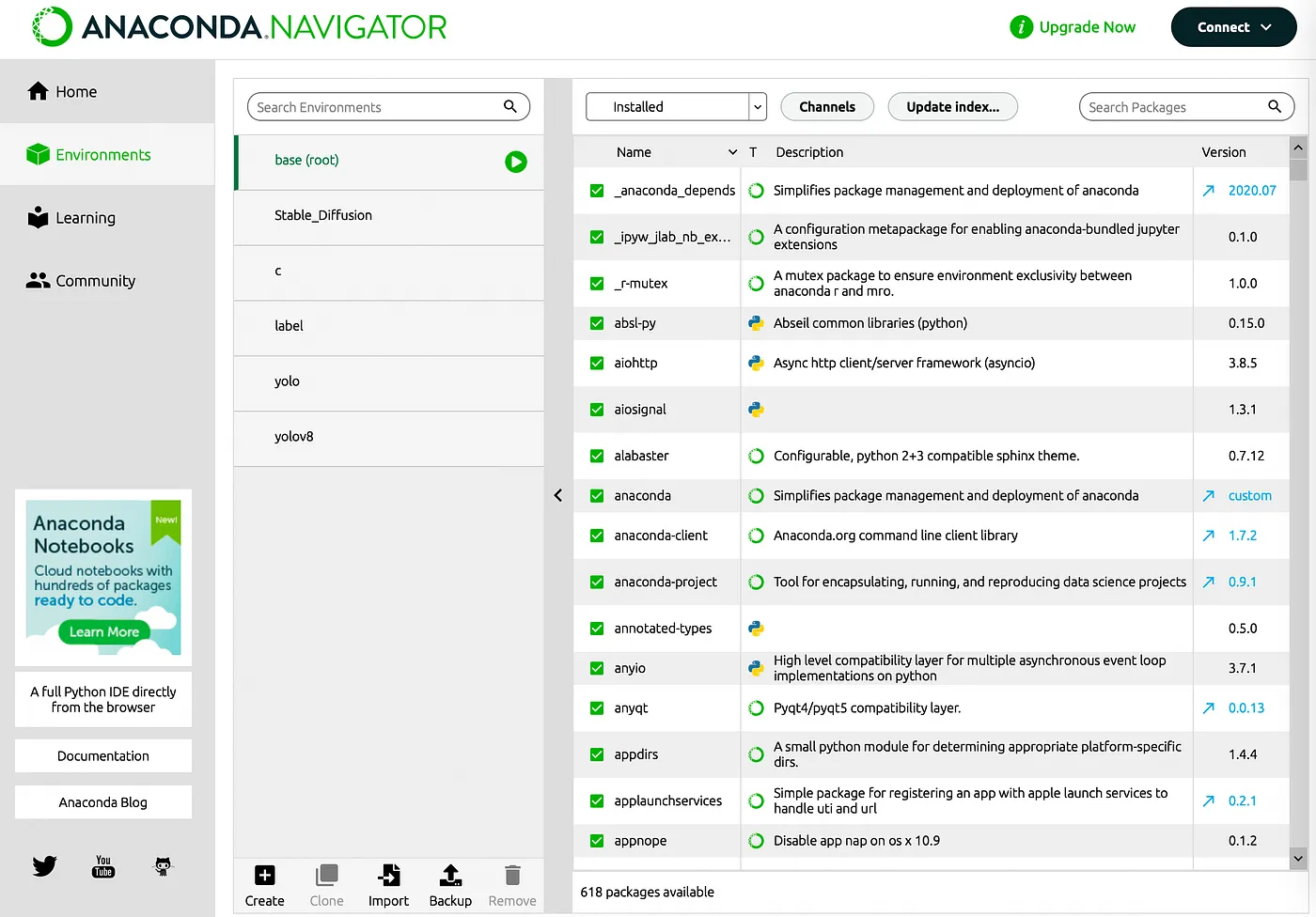Viewport: 1316px width, 917px height.
Task: Deselect the anyqt package checkbox
Action: tap(597, 708)
